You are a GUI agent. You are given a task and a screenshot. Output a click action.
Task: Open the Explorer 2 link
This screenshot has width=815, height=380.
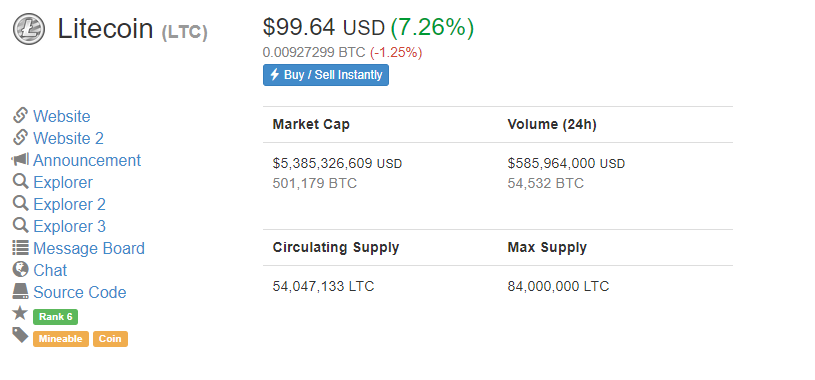tap(70, 204)
